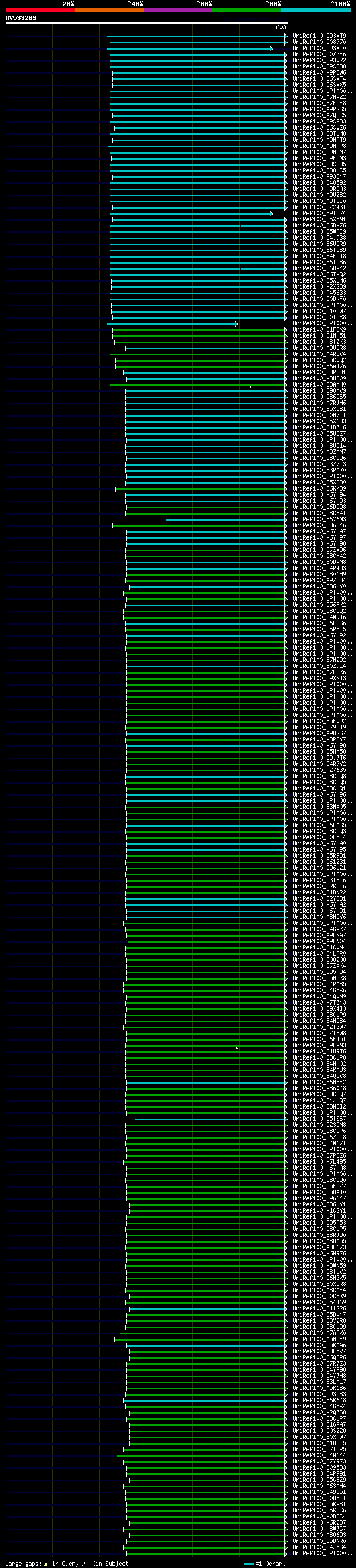Open hit UniRef100_Q2TZP5
356x1568 pixels.
[319, 1449]
